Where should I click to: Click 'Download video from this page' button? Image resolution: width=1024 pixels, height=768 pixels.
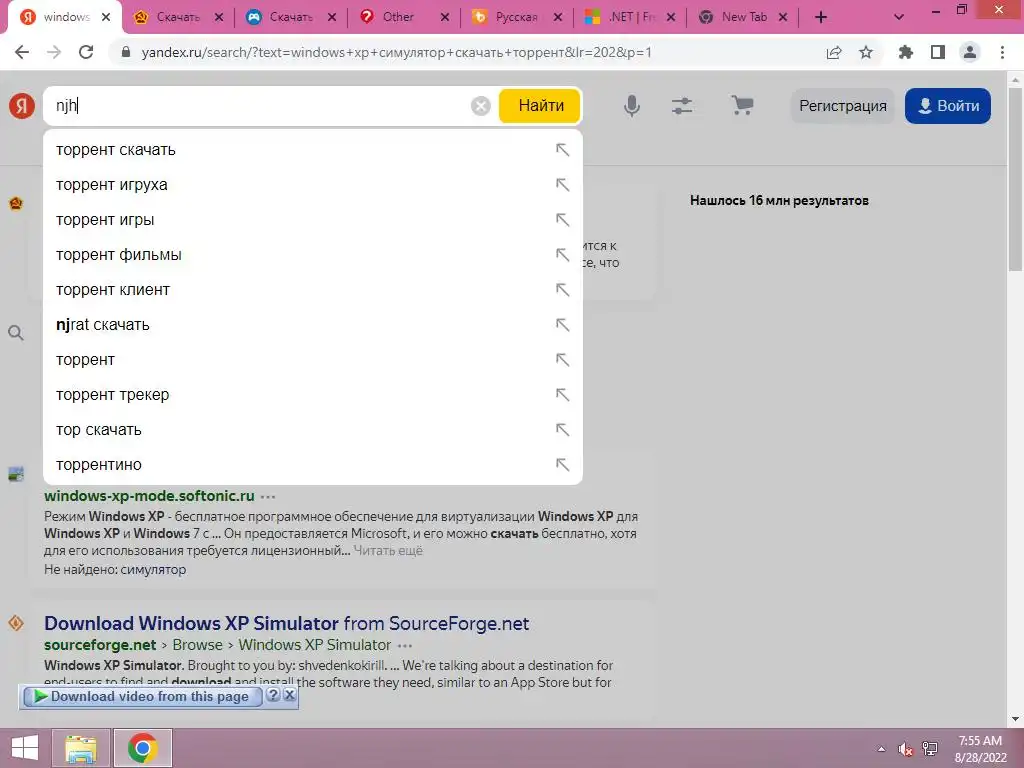[142, 696]
